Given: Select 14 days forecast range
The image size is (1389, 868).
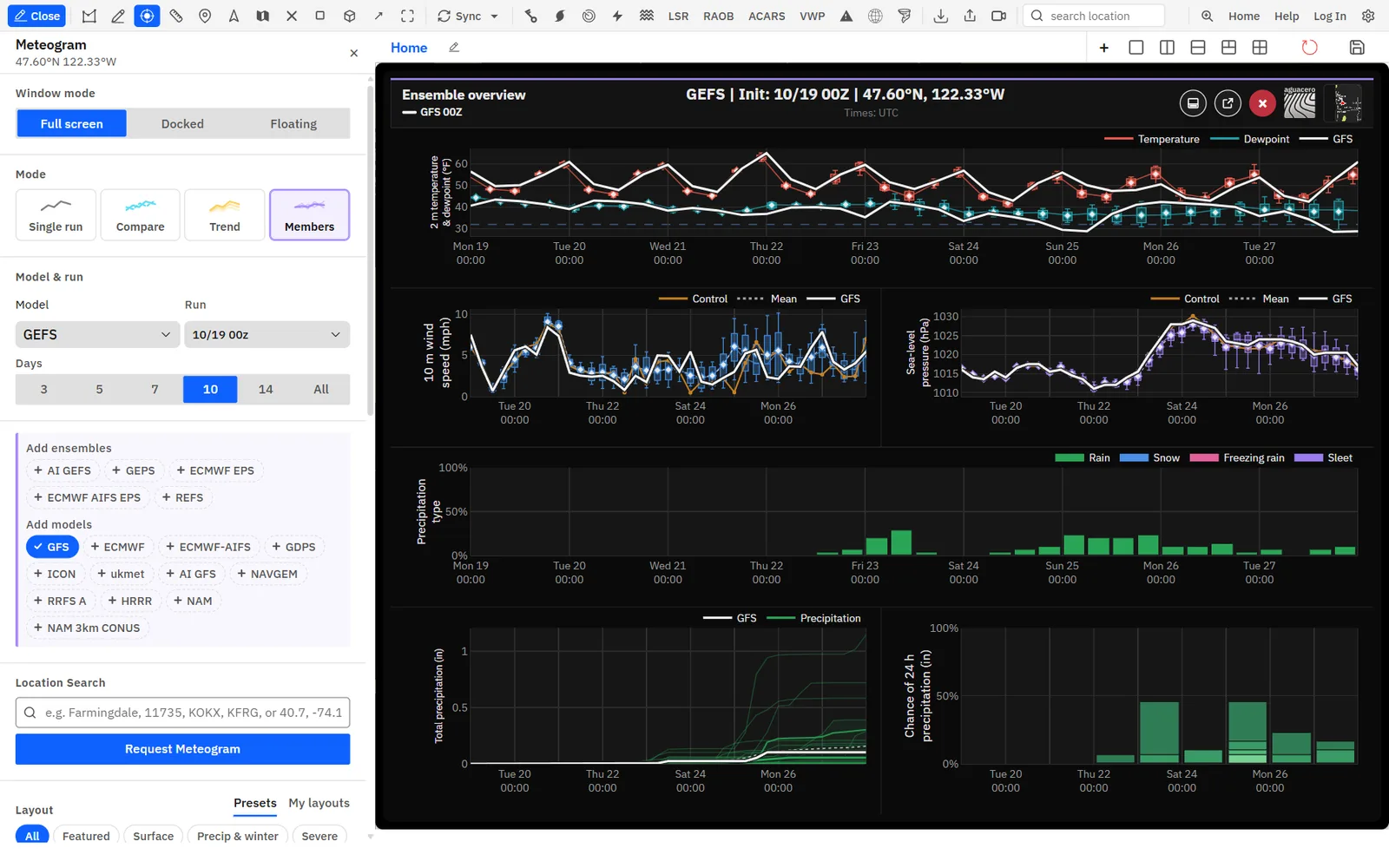Looking at the screenshot, I should coord(266,389).
